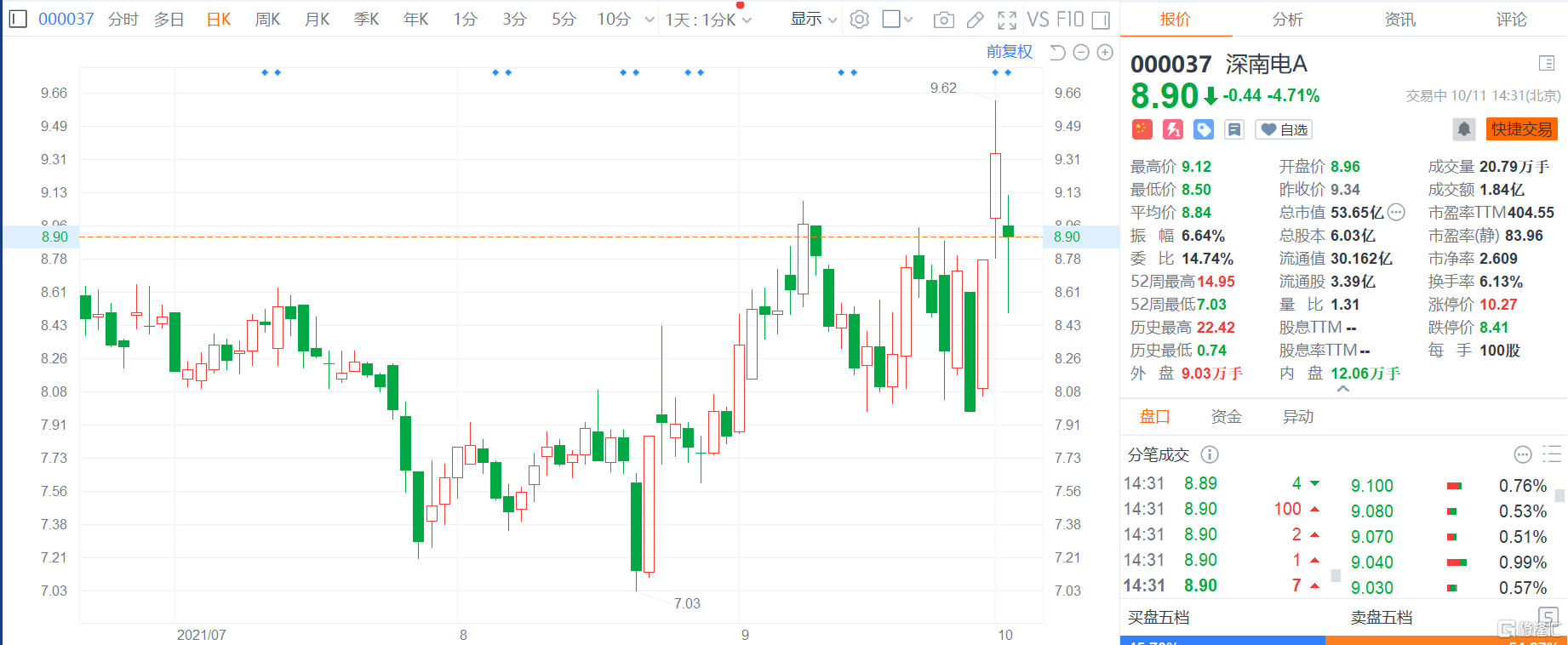Open the 1天:1分K period dropdown

click(708, 20)
